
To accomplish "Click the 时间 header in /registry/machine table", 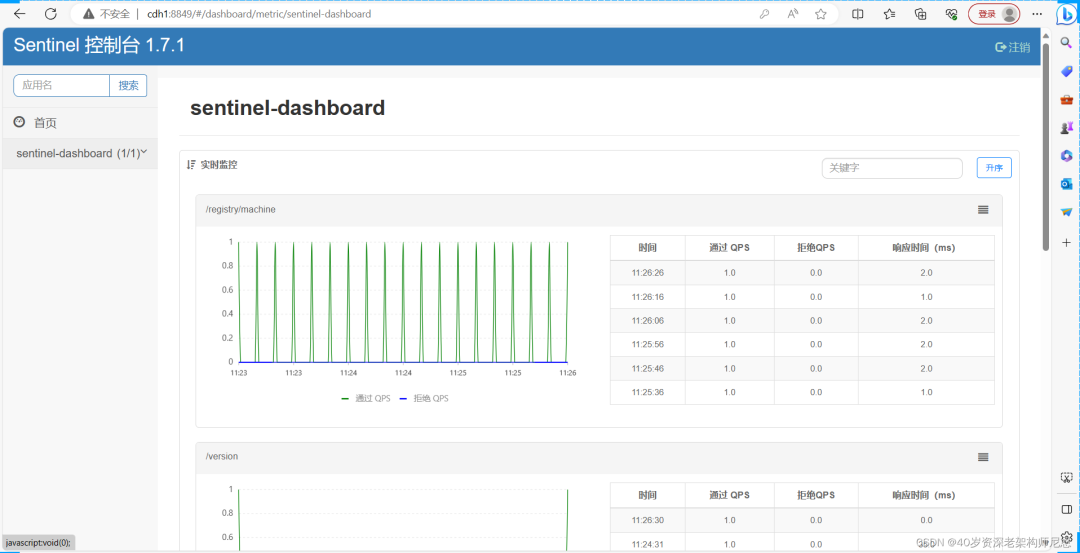I will pos(647,248).
